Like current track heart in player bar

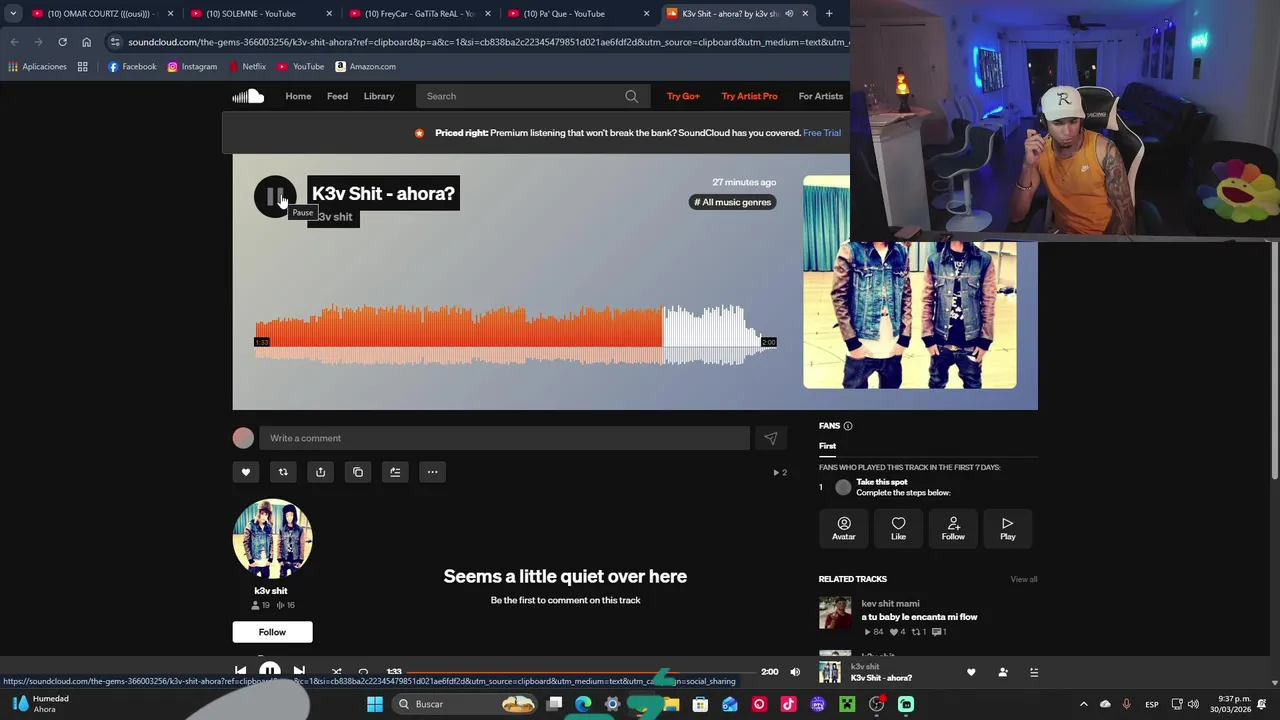click(x=971, y=672)
